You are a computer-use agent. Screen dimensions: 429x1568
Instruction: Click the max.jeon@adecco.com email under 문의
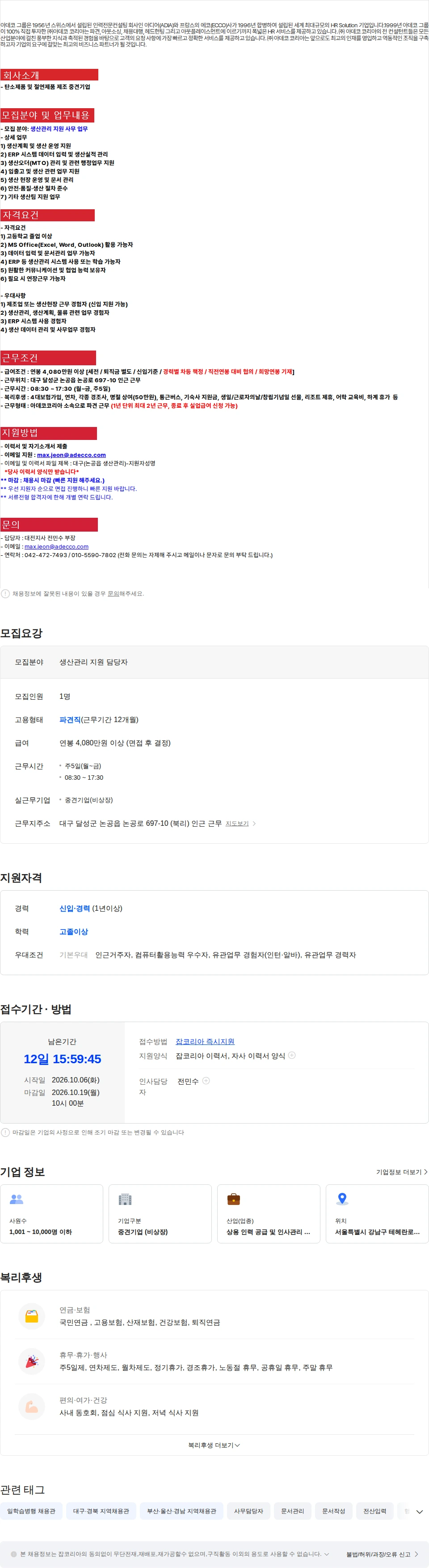(57, 547)
